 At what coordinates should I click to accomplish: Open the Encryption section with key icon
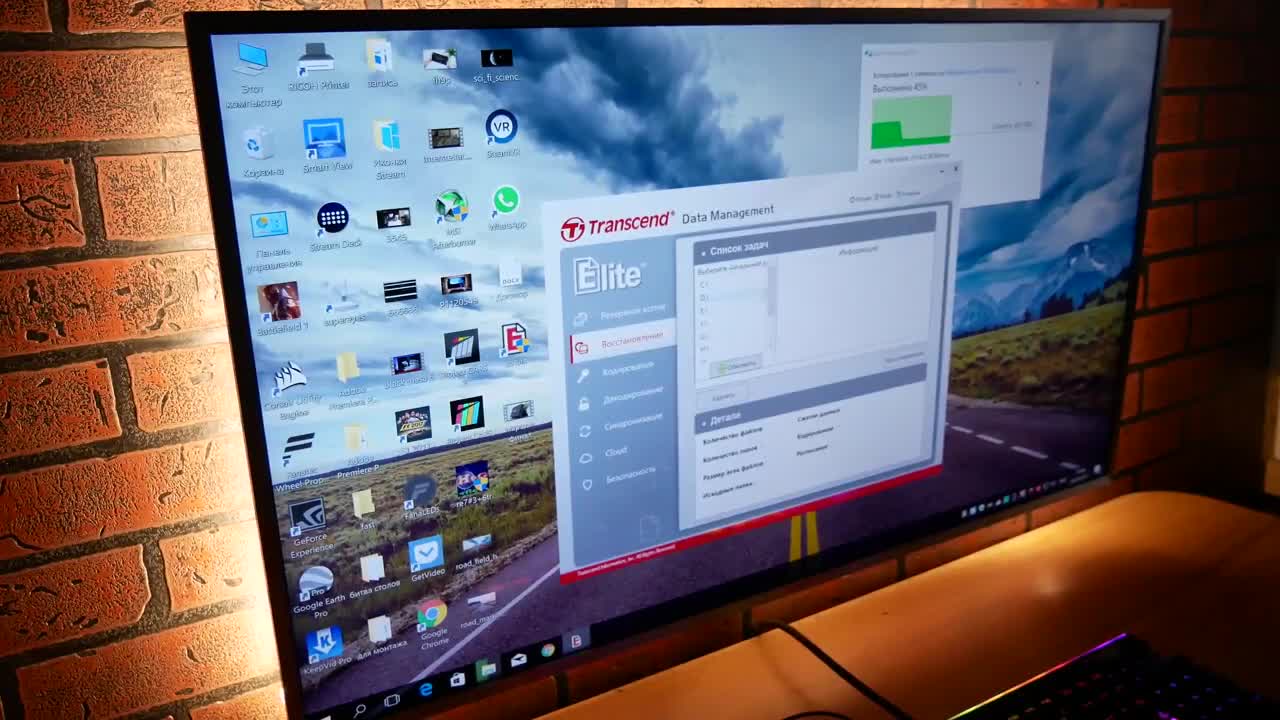pyautogui.click(x=619, y=372)
